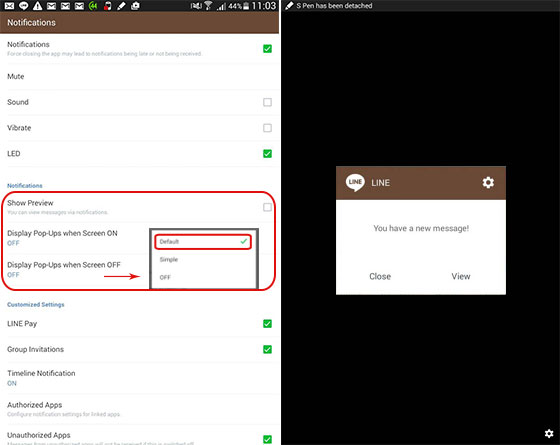Tap the Wi-Fi signal icon in status bar

pyautogui.click(x=208, y=6)
